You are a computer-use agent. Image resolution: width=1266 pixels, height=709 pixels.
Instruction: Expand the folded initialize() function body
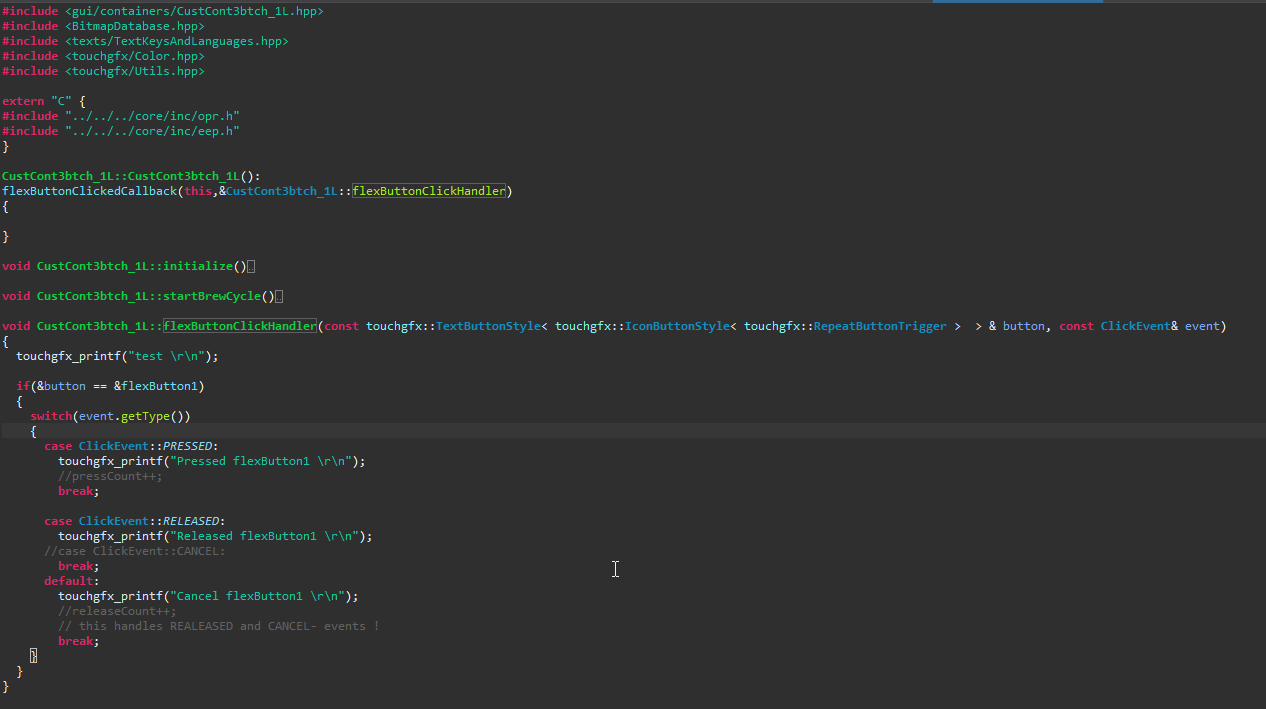point(251,265)
